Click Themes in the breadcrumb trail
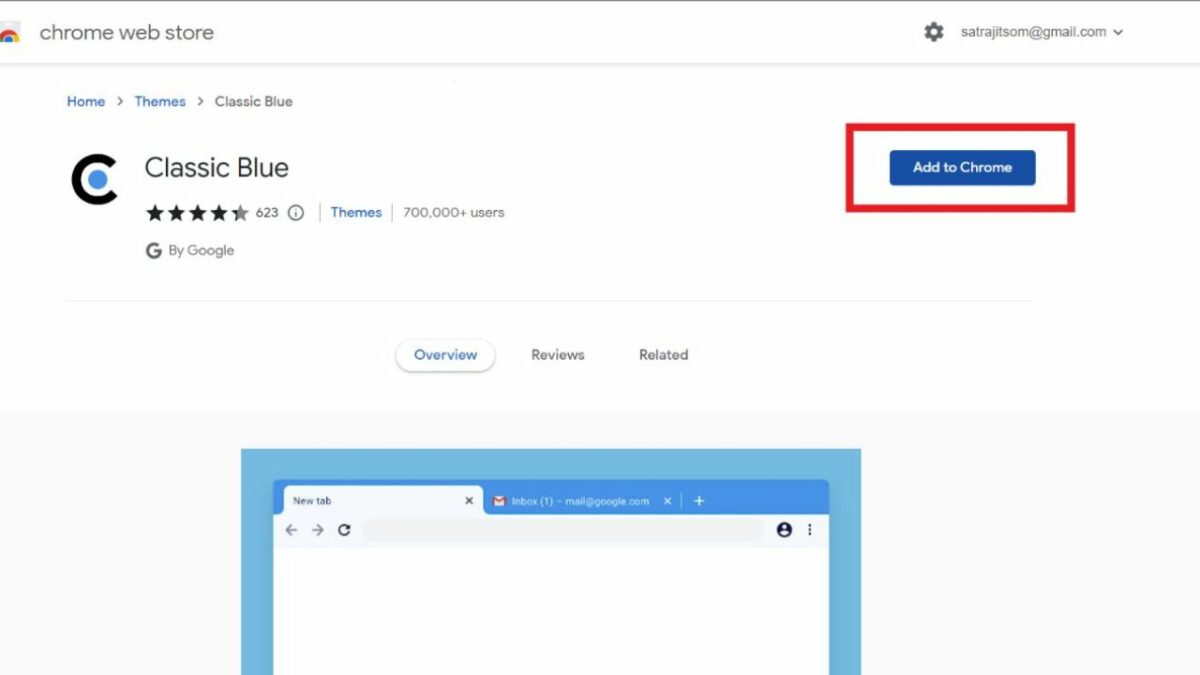1200x675 pixels. tap(160, 101)
